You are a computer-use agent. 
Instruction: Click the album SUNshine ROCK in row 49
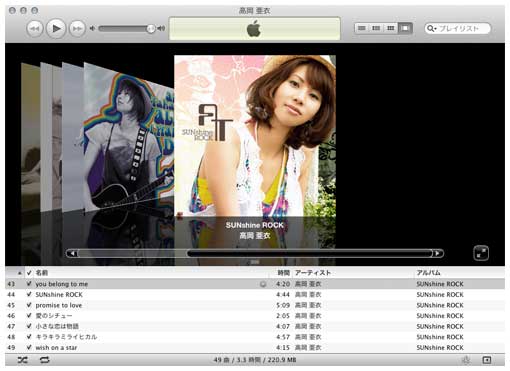coord(440,348)
